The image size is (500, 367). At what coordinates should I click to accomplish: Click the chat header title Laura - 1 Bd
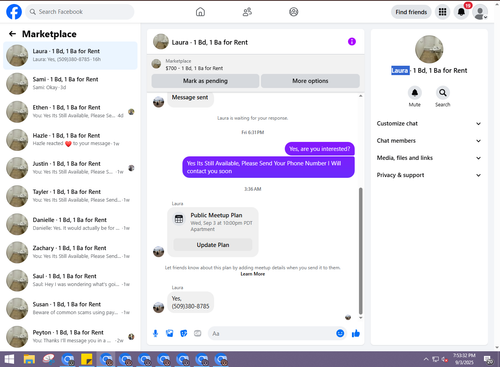click(209, 42)
